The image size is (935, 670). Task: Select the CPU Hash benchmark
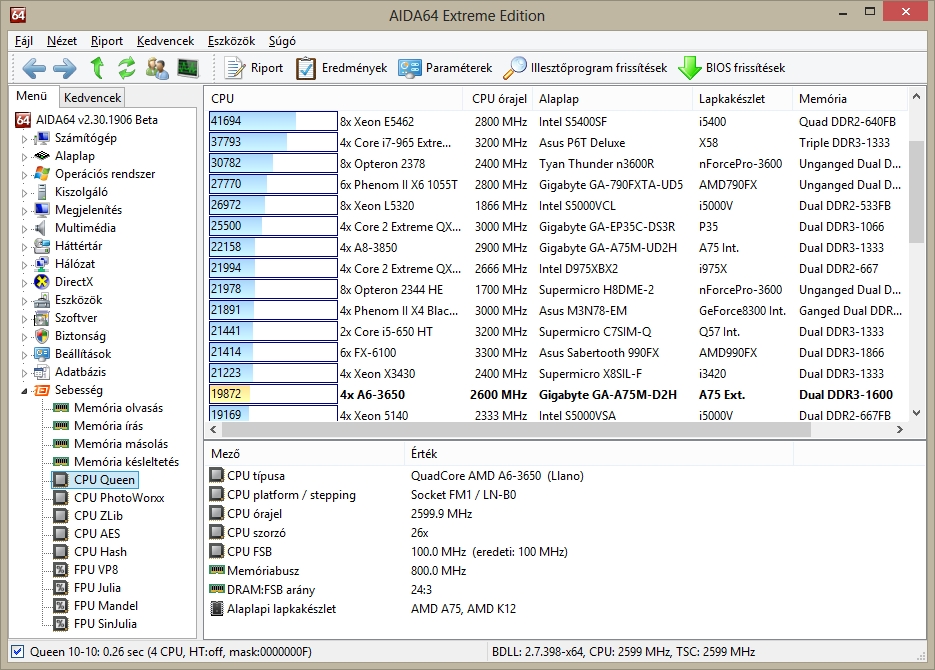coord(100,551)
